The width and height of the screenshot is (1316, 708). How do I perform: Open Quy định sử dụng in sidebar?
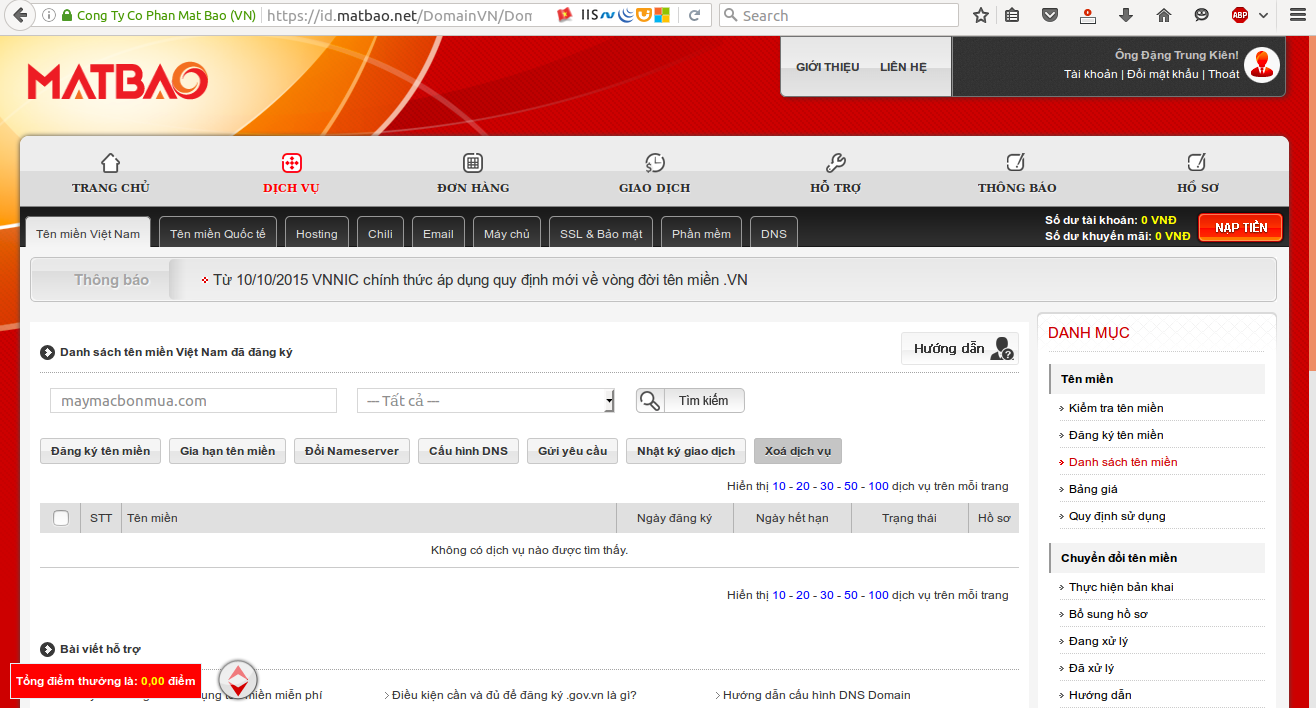point(1117,516)
